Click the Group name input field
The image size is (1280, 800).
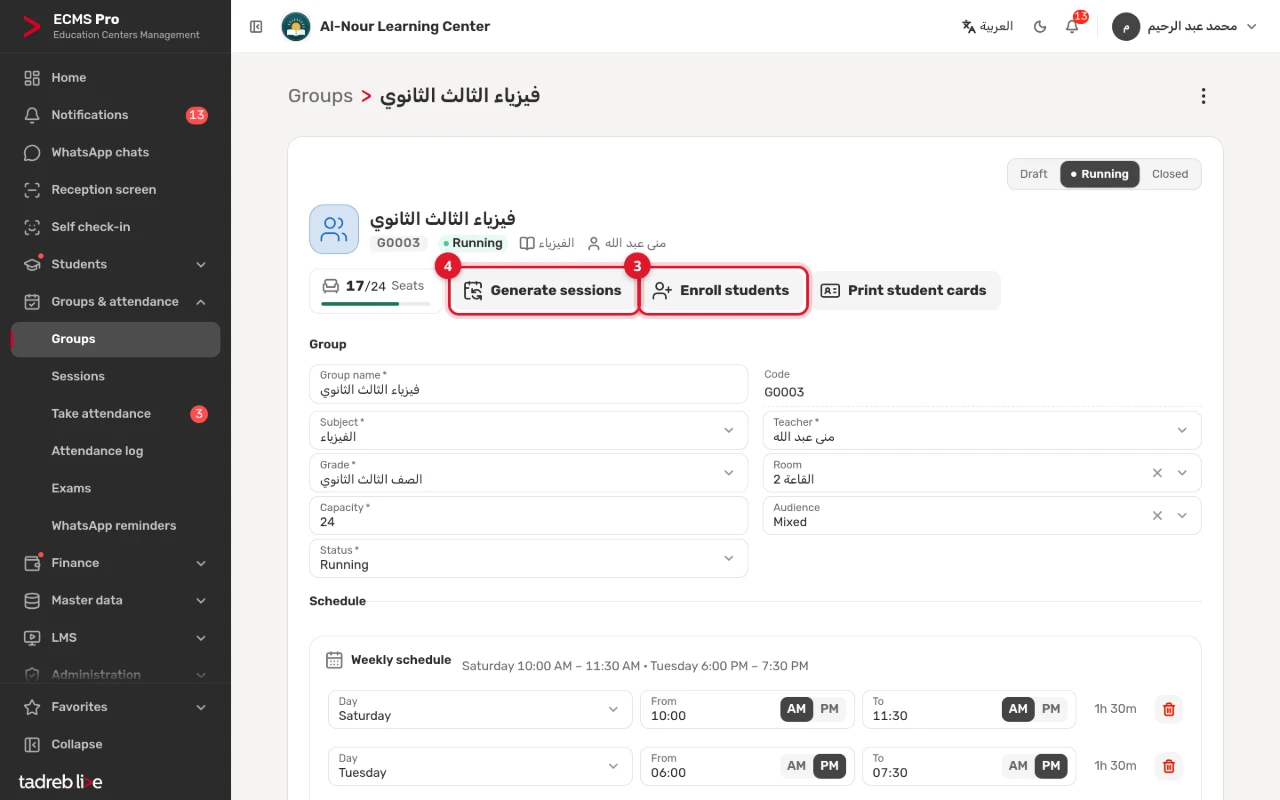click(x=529, y=384)
